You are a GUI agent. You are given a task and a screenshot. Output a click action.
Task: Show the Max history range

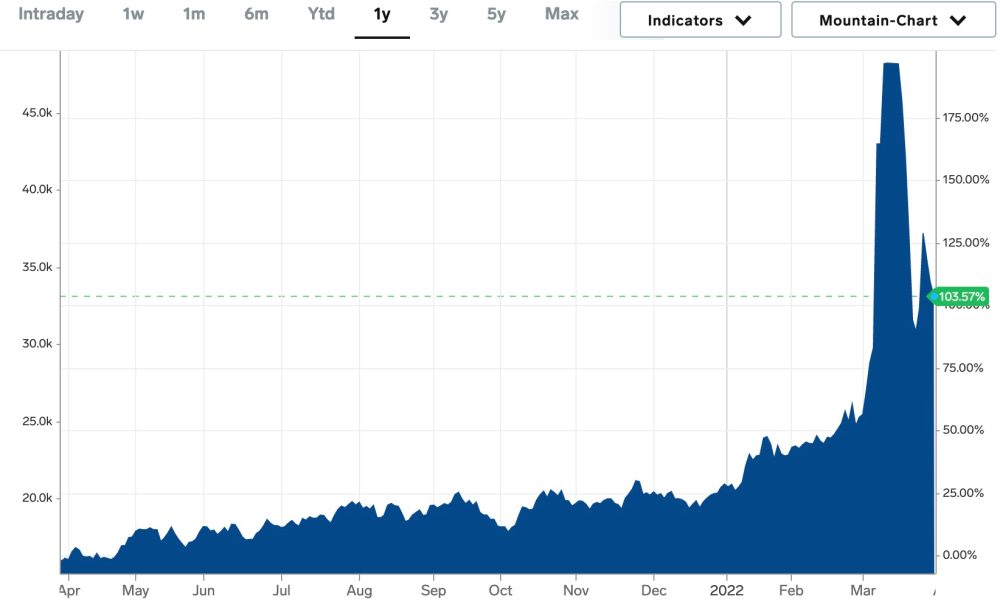(561, 15)
